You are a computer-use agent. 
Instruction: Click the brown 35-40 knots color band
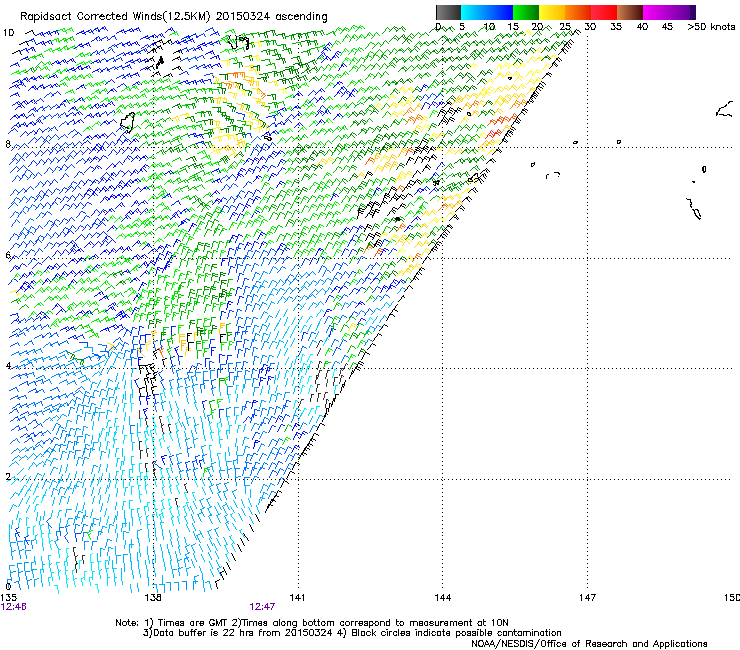point(630,12)
